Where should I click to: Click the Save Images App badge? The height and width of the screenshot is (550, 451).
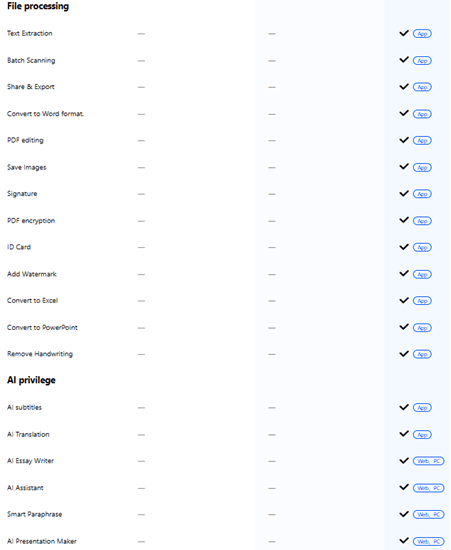[422, 168]
